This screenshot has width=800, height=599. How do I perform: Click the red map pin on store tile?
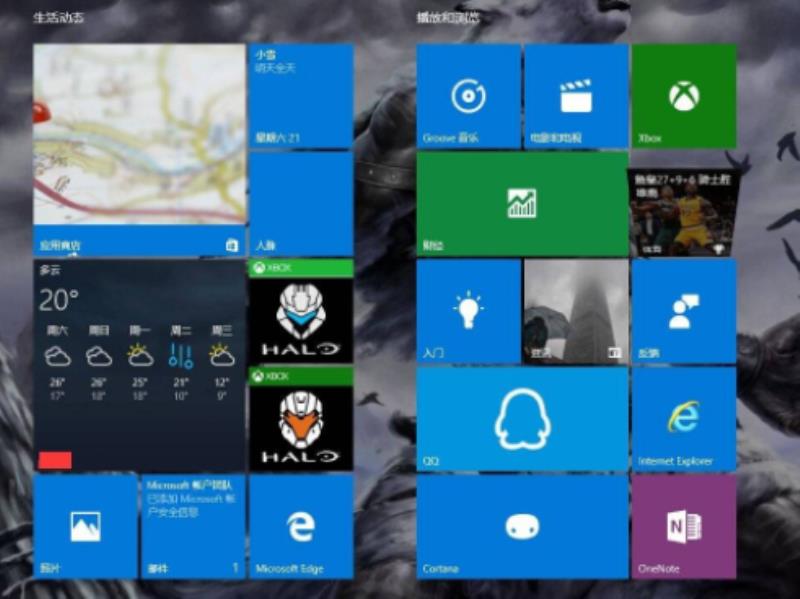(x=41, y=112)
